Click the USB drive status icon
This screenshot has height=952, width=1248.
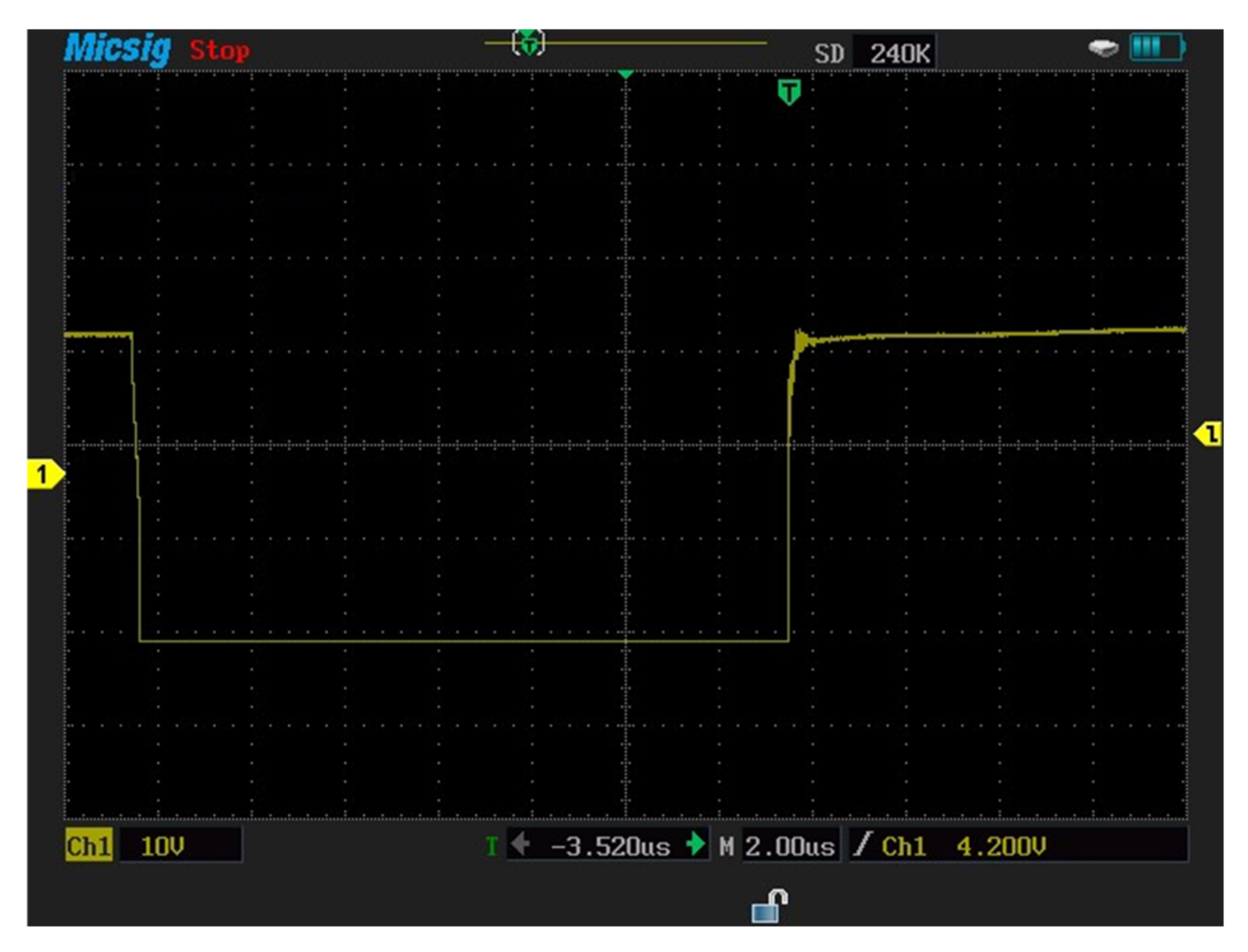coord(1103,48)
